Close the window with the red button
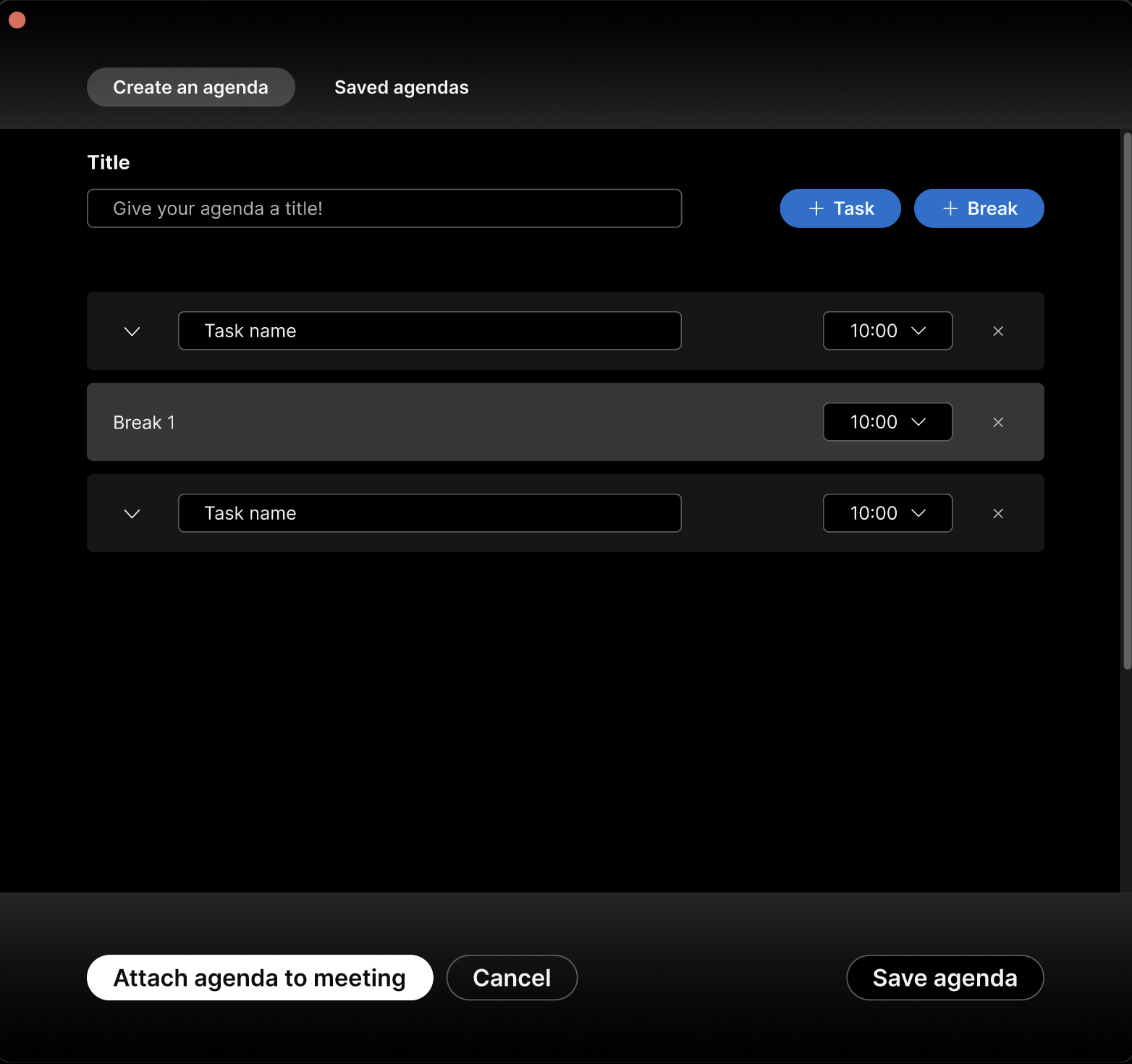This screenshot has height=1064, width=1132. coord(17,20)
